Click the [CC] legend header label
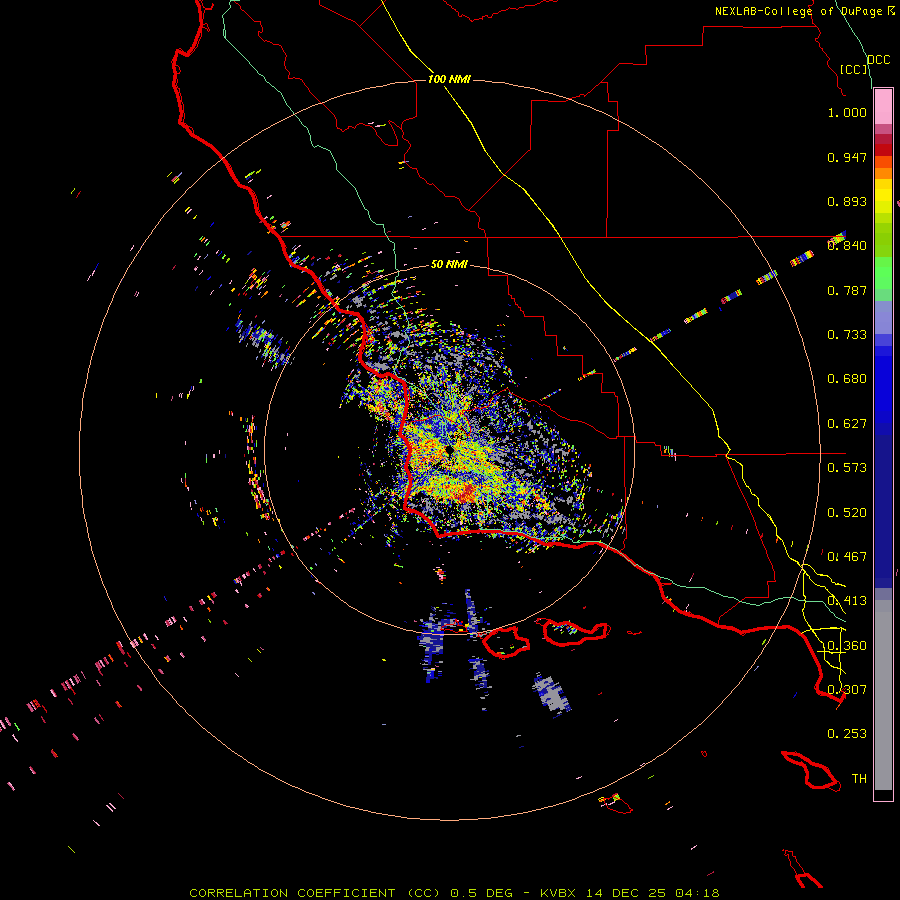This screenshot has width=900, height=900. 854,69
